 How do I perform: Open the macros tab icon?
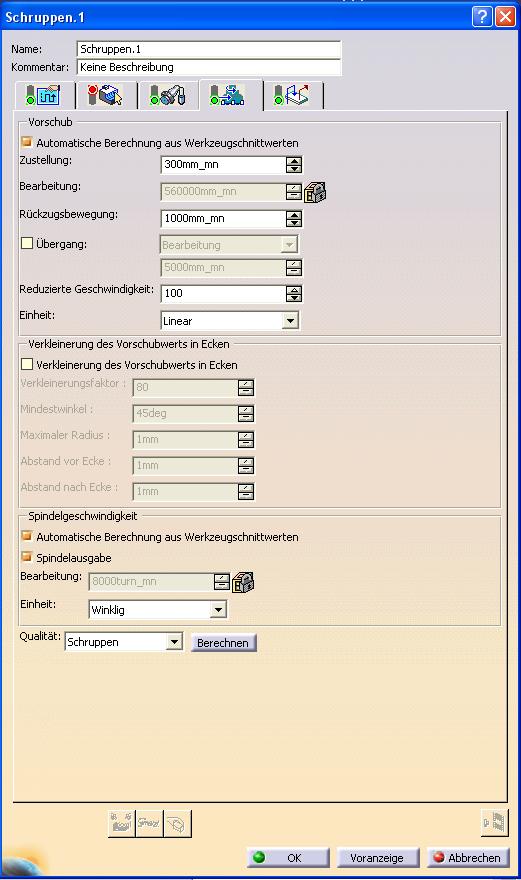tap(291, 95)
